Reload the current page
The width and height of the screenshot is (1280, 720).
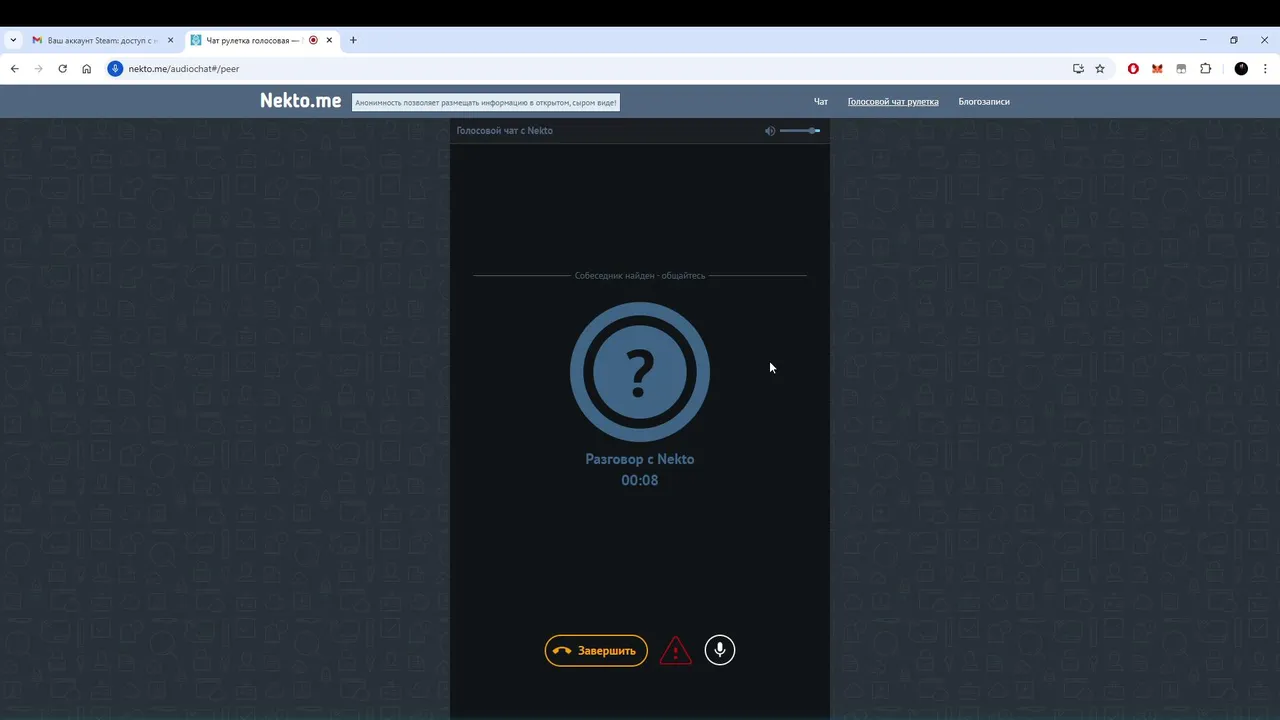(62, 69)
